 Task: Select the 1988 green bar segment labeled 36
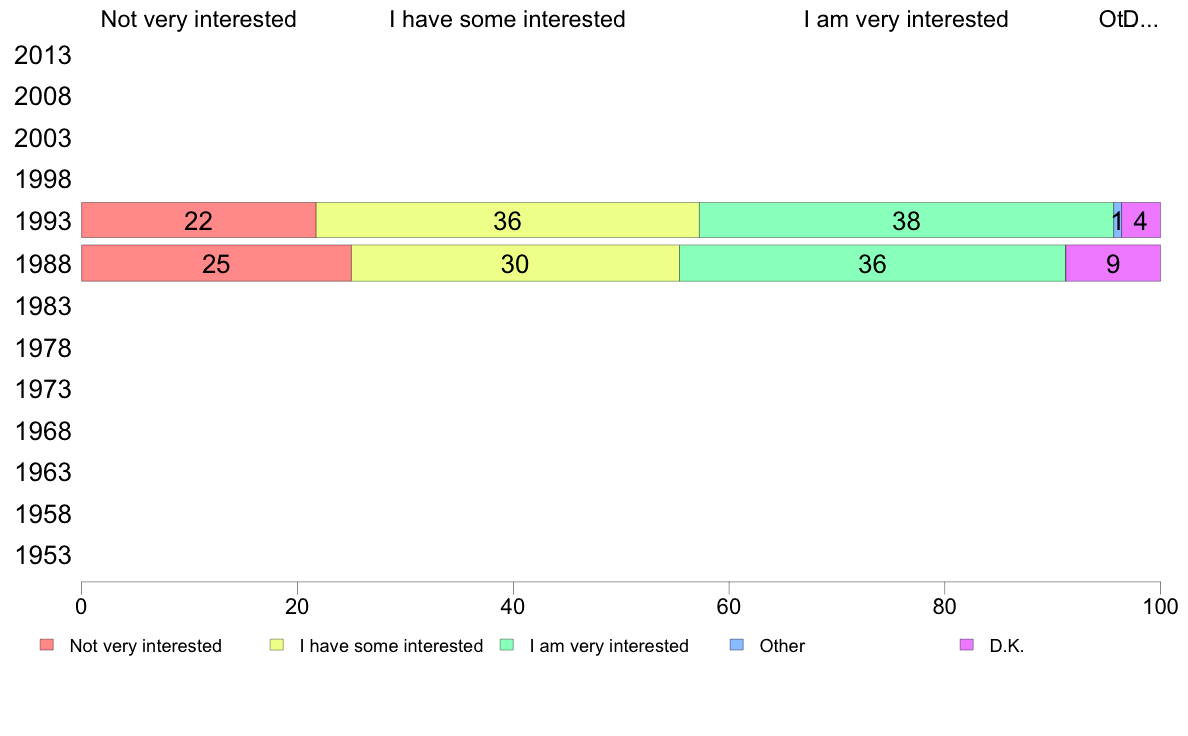click(x=872, y=264)
